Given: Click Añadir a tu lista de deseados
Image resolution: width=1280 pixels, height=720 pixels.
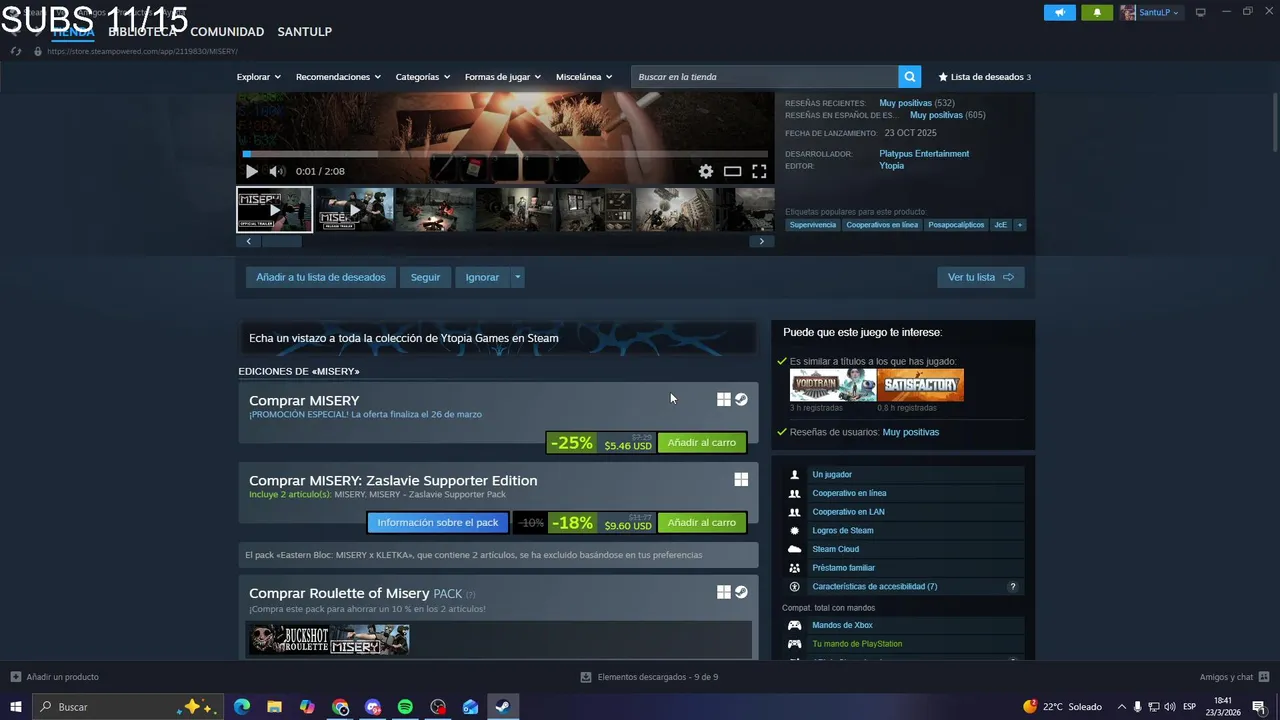Looking at the screenshot, I should click(x=321, y=277).
